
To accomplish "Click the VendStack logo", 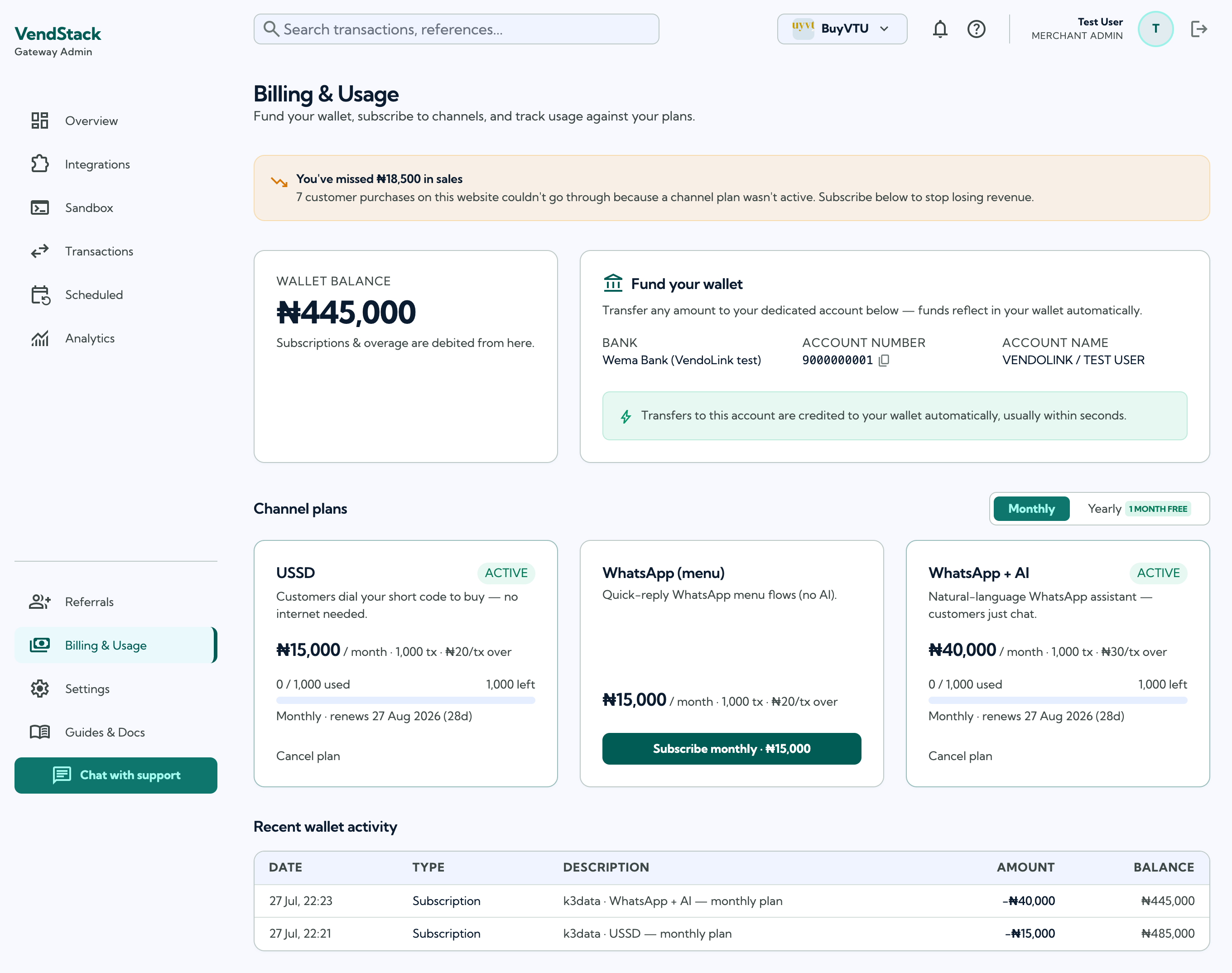I will click(x=58, y=34).
